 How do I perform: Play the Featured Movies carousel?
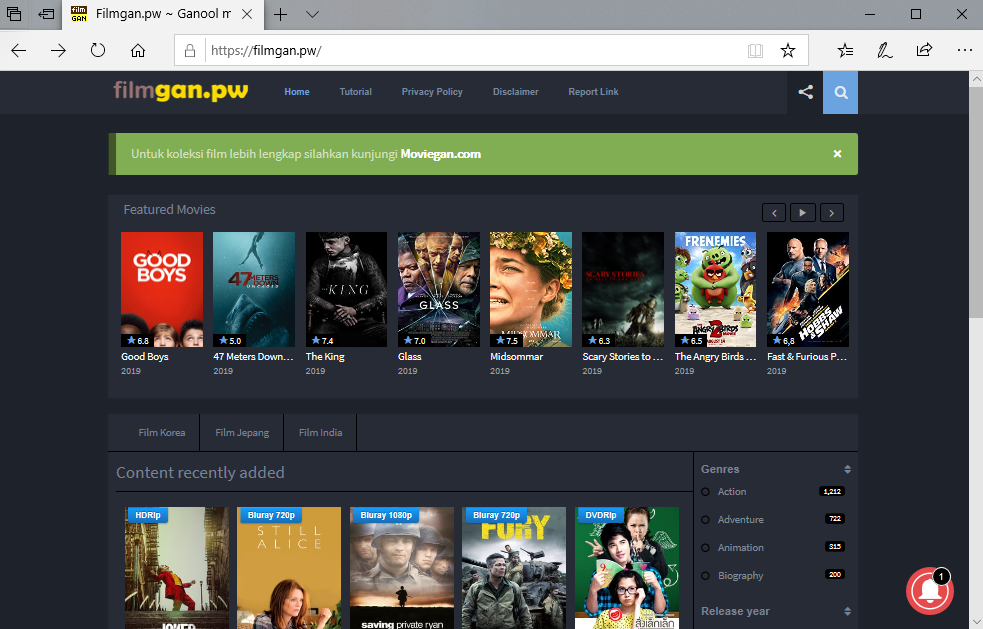click(x=802, y=213)
